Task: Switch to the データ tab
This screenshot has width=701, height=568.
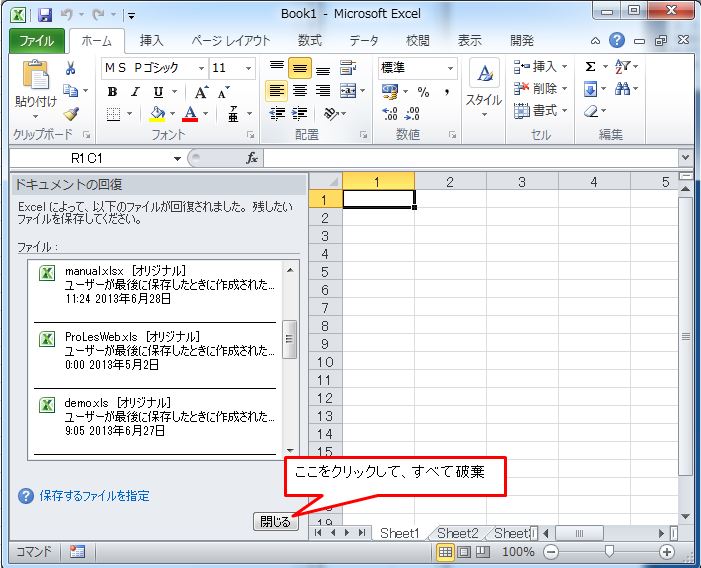Action: [364, 41]
